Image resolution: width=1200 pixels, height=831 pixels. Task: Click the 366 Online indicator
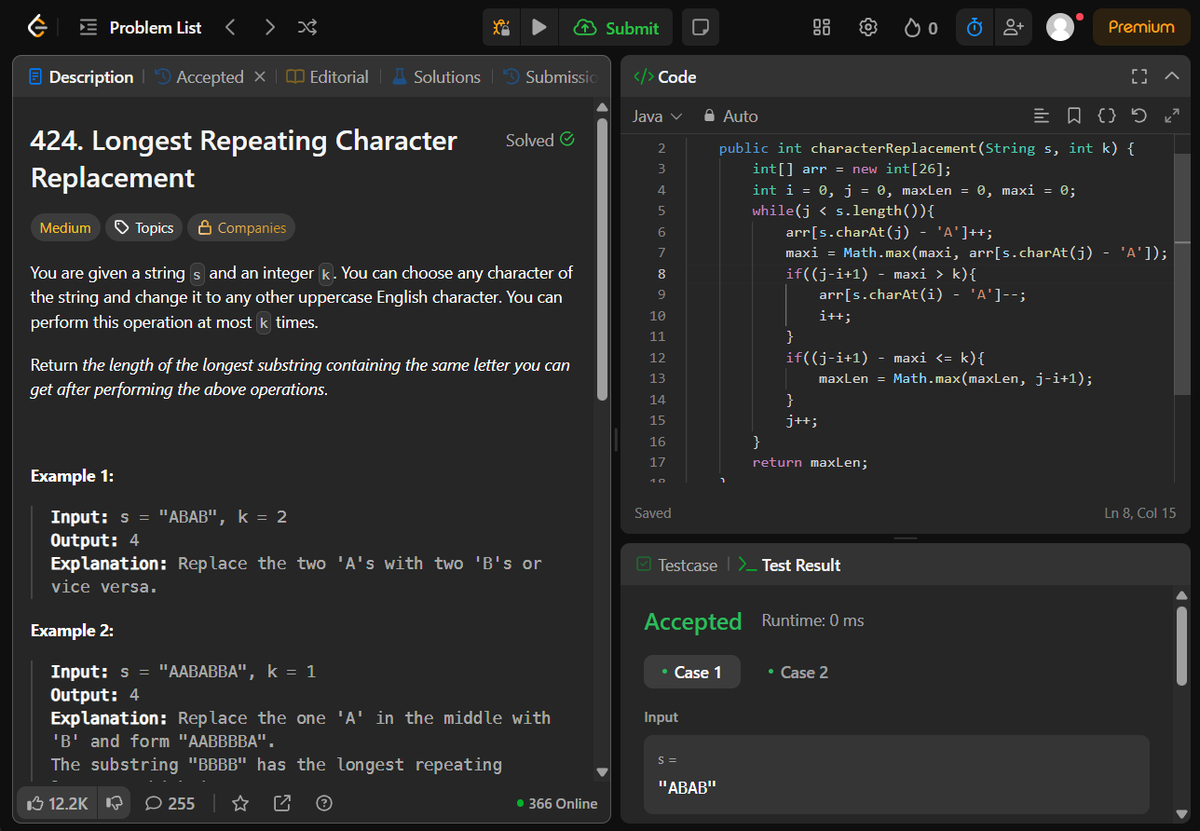click(557, 803)
